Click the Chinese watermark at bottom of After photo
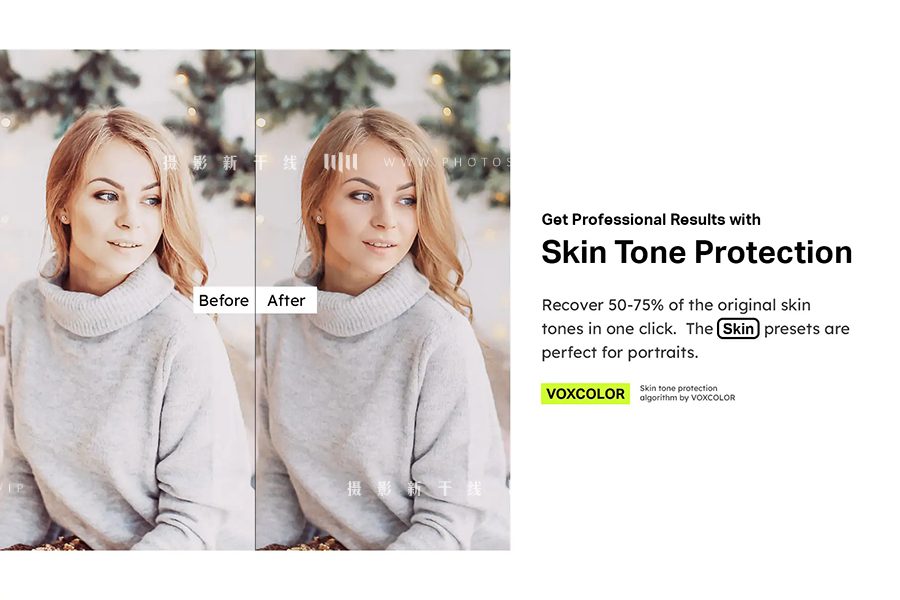Viewport: 900px width, 600px height. point(414,489)
